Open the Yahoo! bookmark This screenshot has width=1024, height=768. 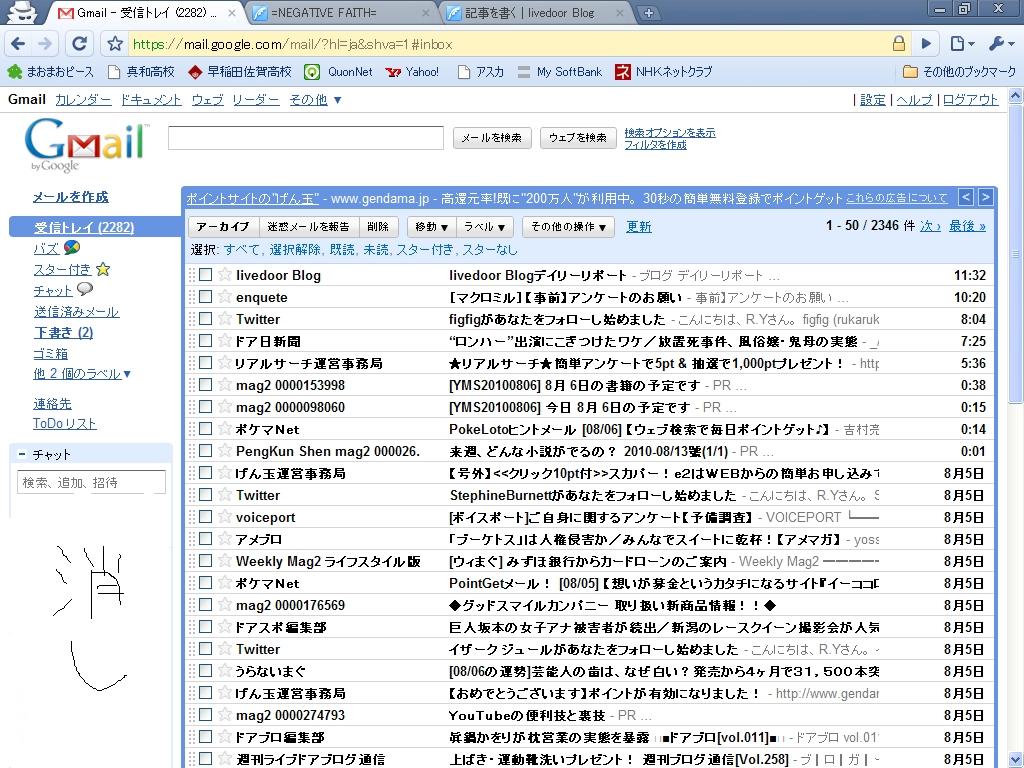point(413,72)
